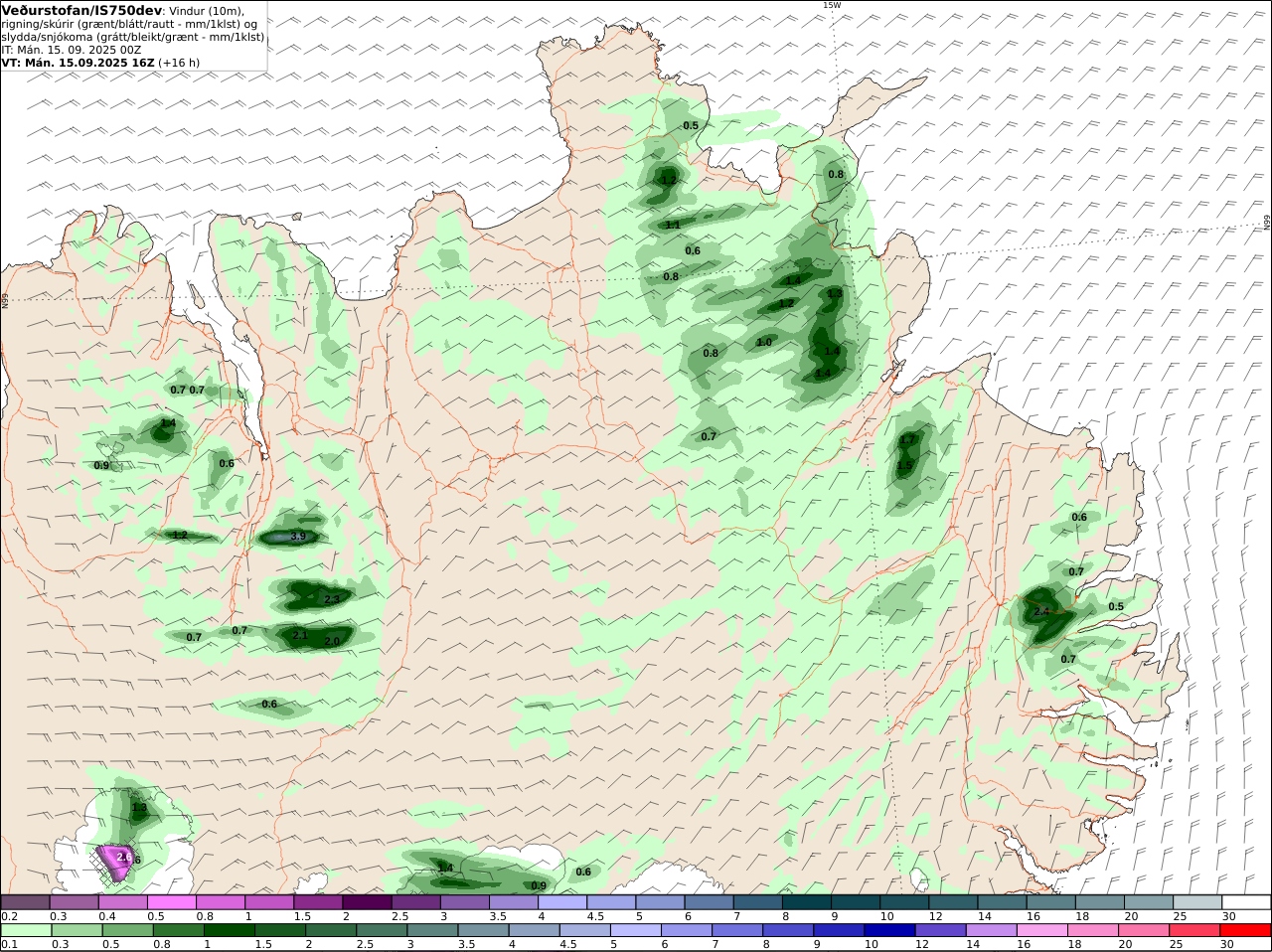The height and width of the screenshot is (952, 1272).
Task: Click the 1.5 precipitation value
Action: [904, 465]
